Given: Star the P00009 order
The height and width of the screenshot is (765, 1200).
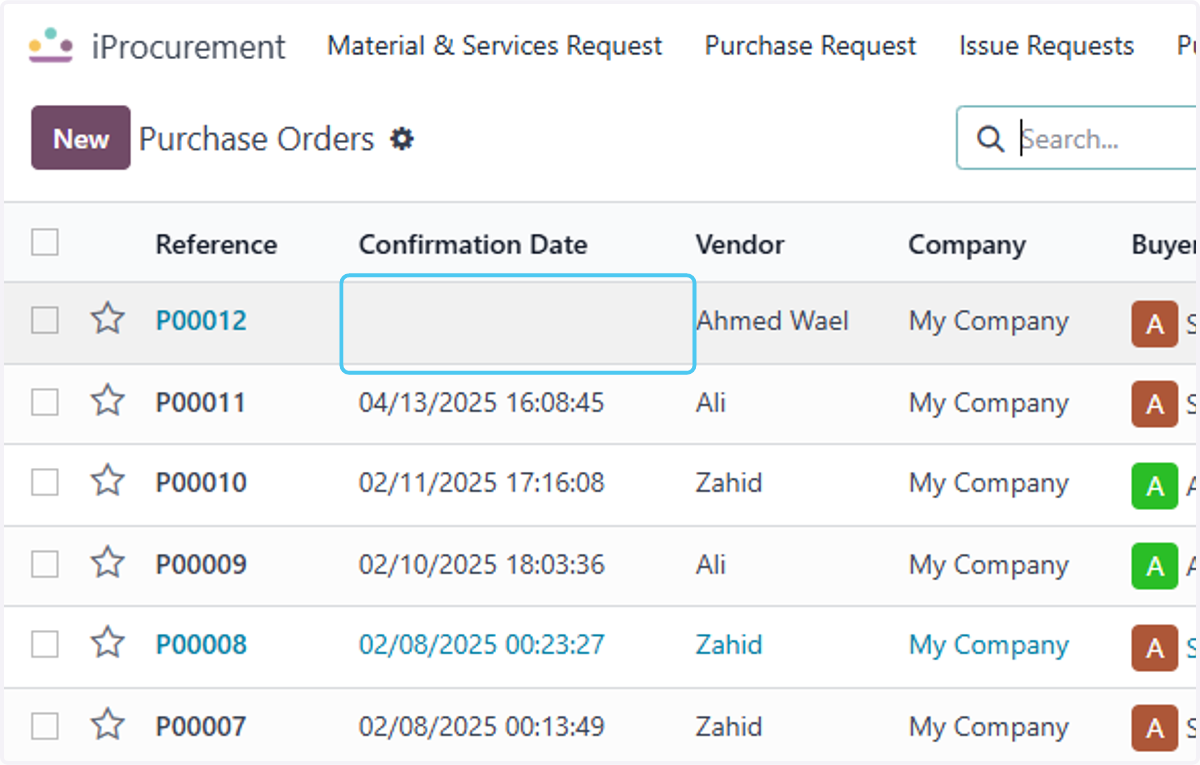Looking at the screenshot, I should point(107,564).
